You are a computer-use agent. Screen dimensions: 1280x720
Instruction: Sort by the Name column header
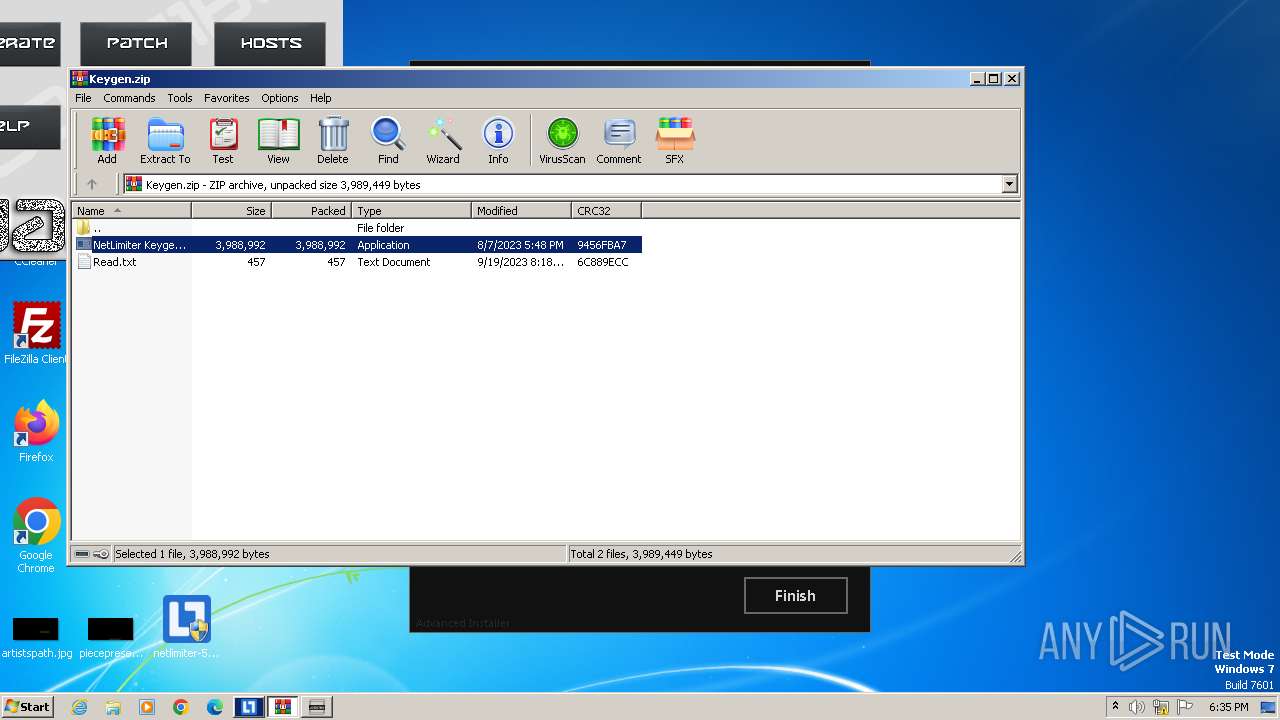click(x=131, y=210)
